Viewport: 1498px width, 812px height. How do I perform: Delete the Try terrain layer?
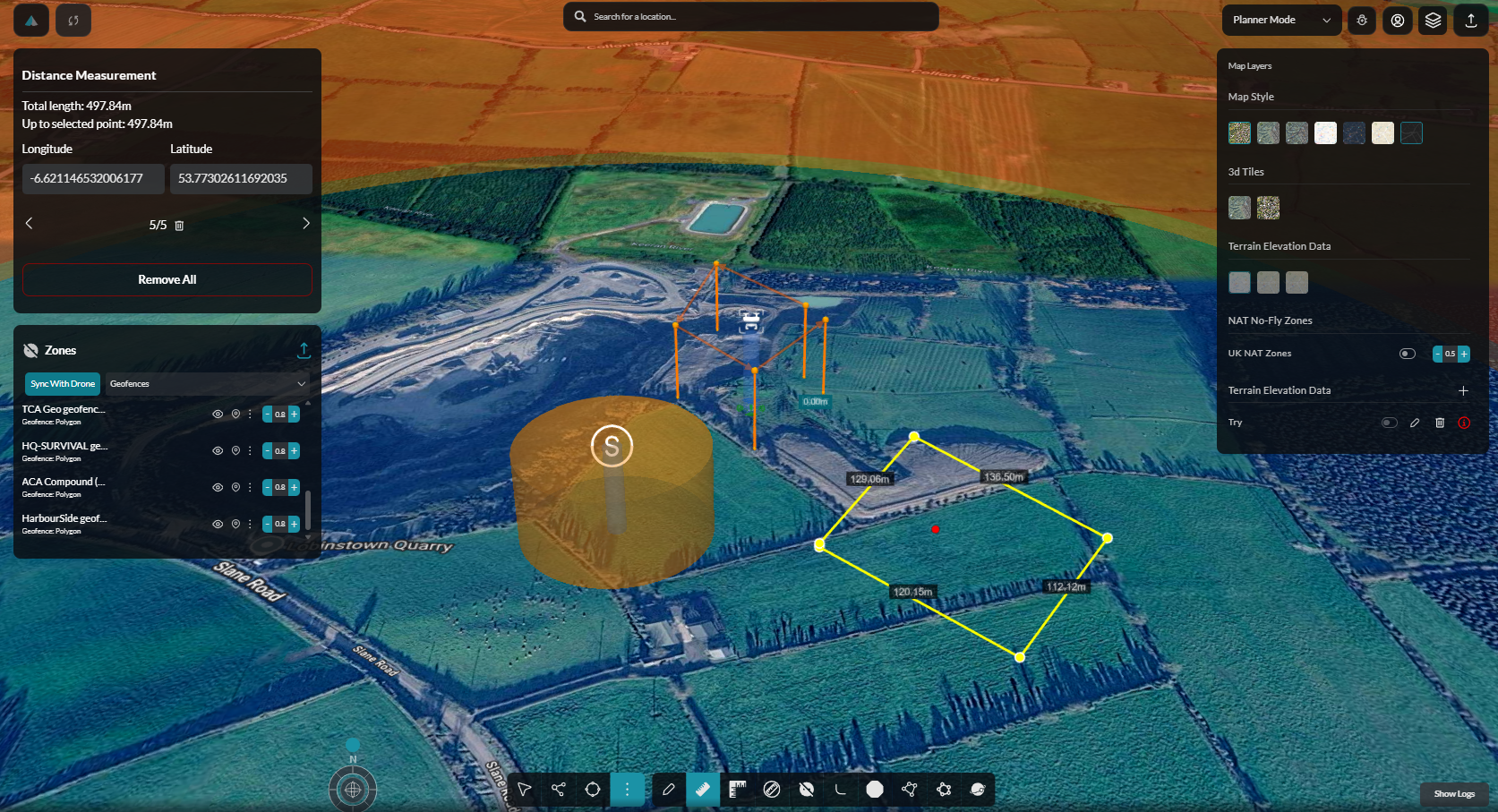tap(1440, 423)
